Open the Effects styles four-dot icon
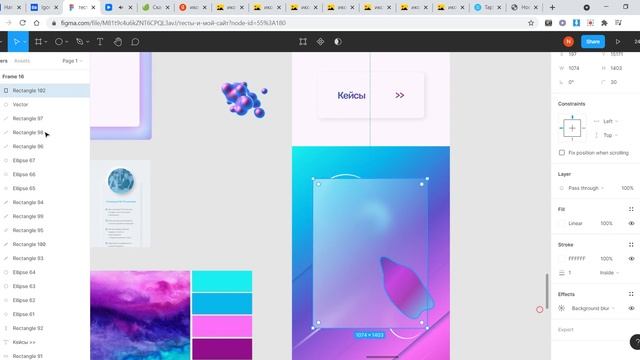This screenshot has width=640, height=360. (631, 294)
